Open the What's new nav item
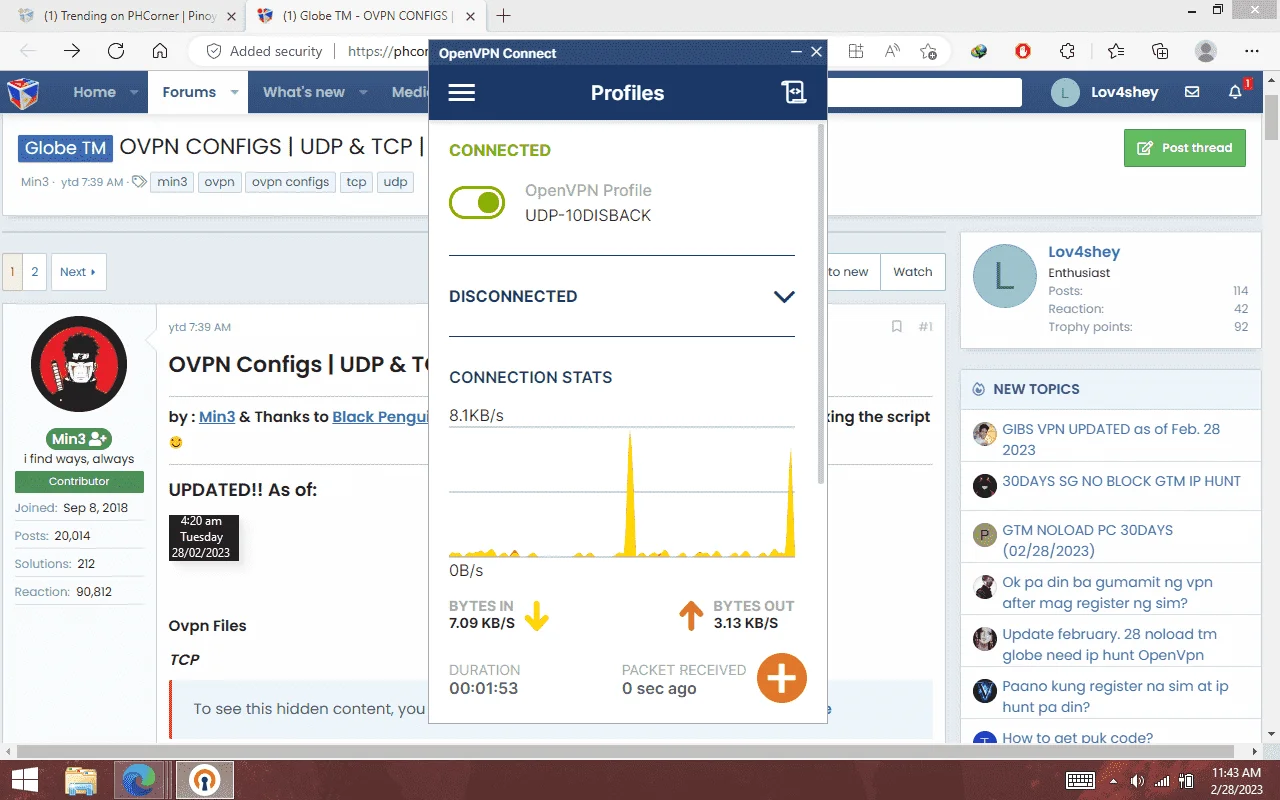This screenshot has width=1280, height=800. [x=304, y=92]
